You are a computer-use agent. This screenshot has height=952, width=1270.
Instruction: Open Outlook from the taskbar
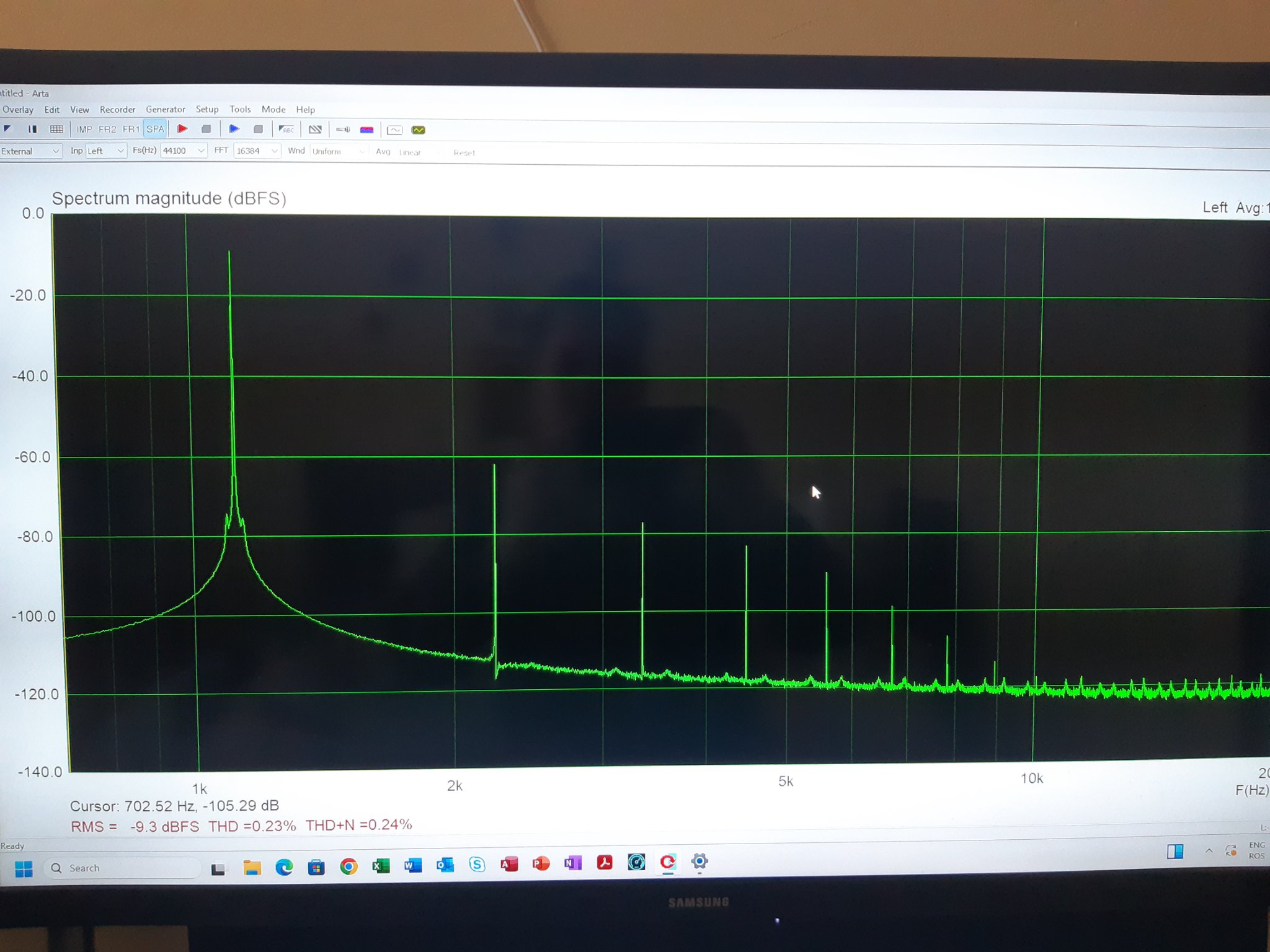pyautogui.click(x=445, y=864)
